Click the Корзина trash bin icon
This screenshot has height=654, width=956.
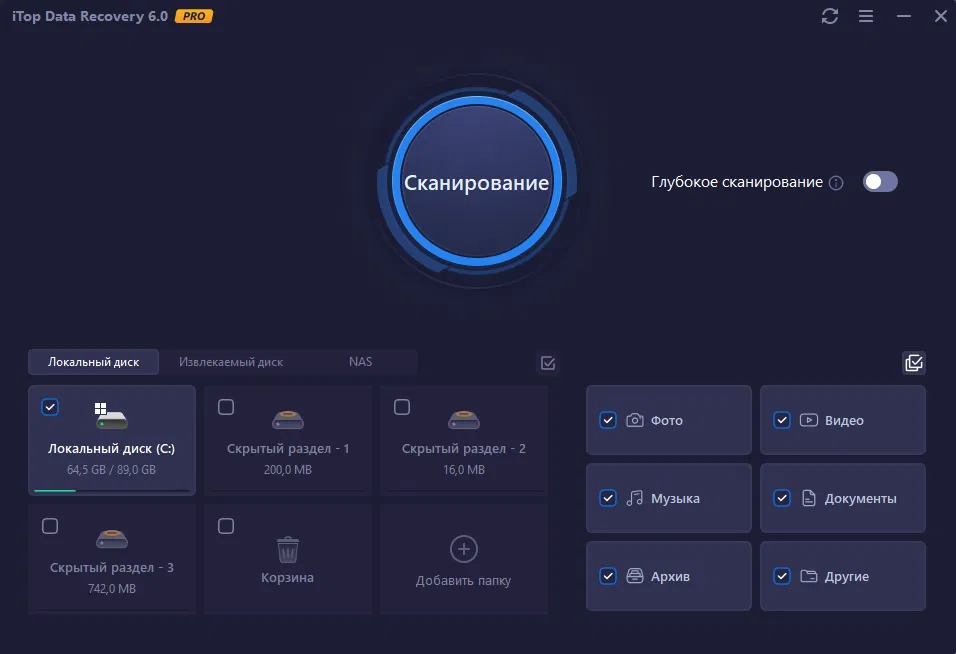pos(288,549)
